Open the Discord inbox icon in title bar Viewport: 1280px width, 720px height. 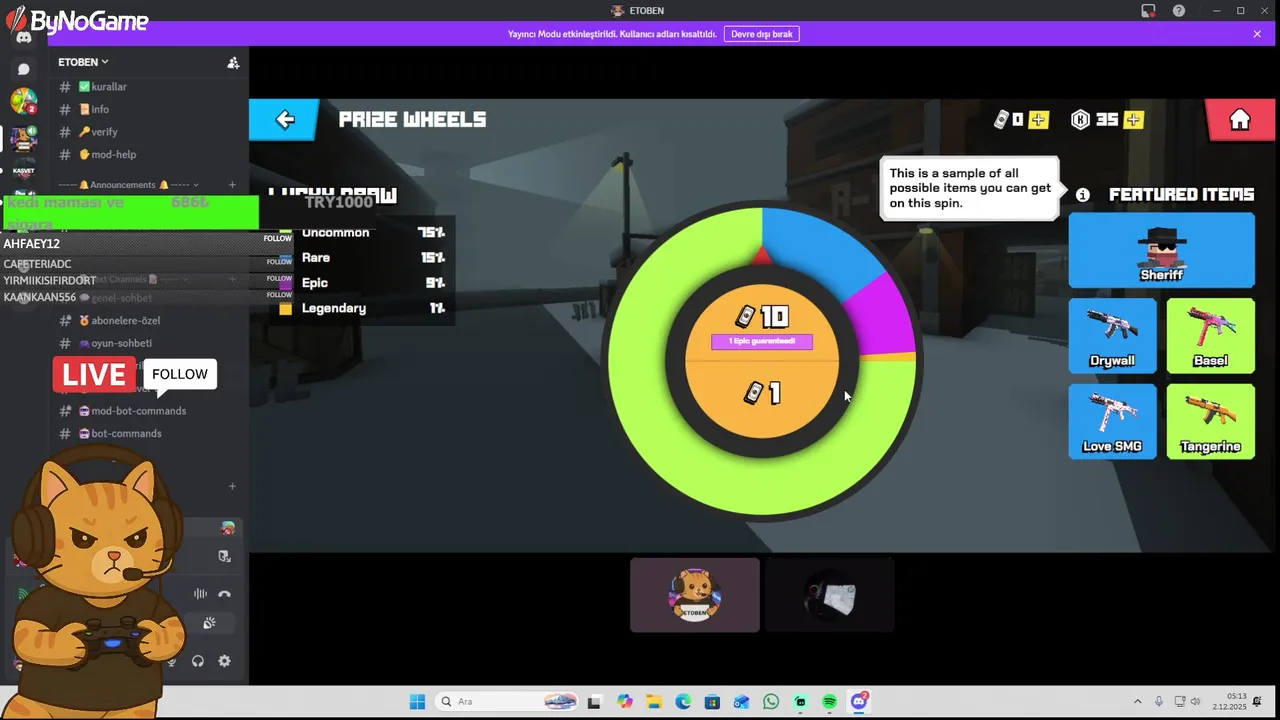[1148, 11]
